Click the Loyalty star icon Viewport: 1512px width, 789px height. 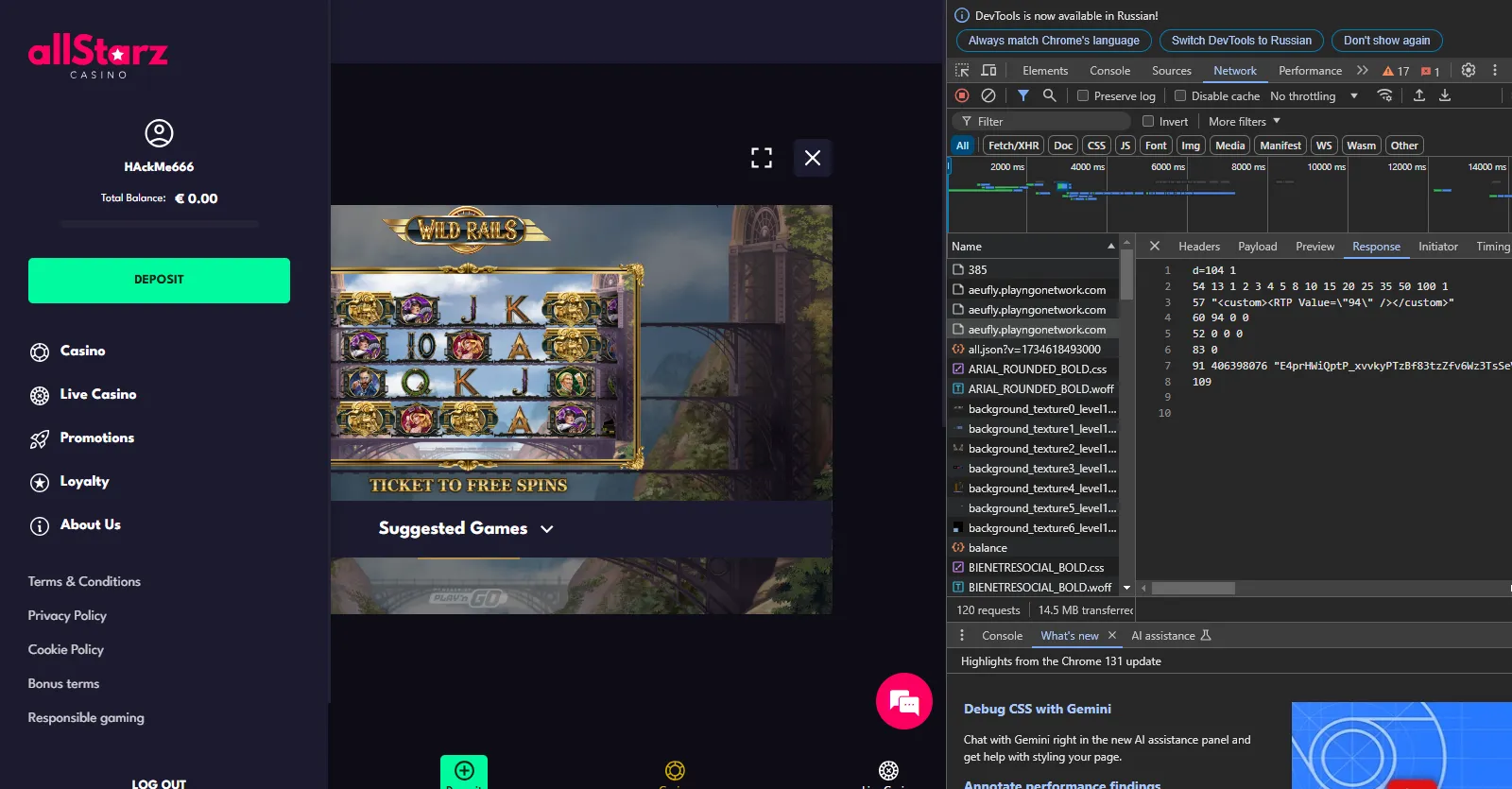40,483
